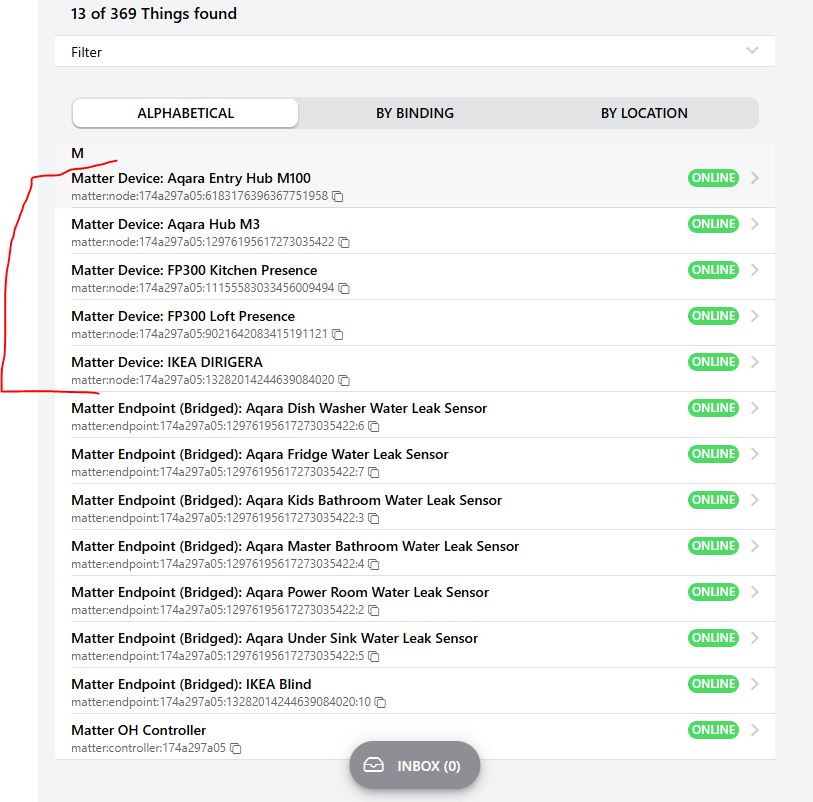Viewport: 813px width, 802px height.
Task: Copy UID of IKEA DIRIGERA device
Action: [344, 381]
